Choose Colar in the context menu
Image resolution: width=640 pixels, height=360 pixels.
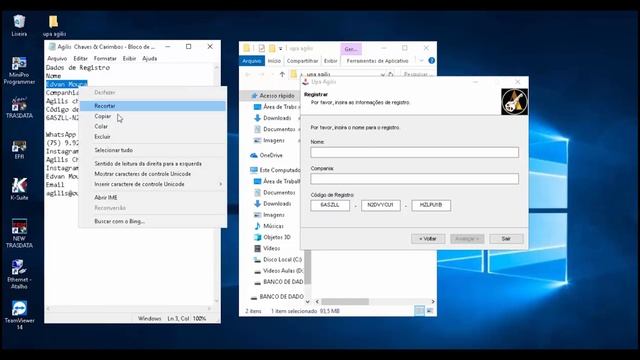(x=153, y=126)
